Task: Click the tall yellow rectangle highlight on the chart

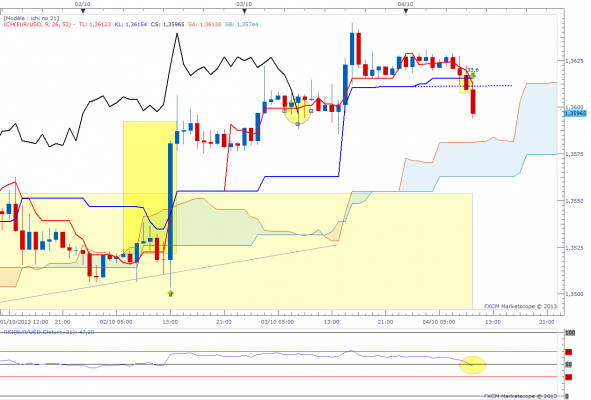Action: (150, 187)
